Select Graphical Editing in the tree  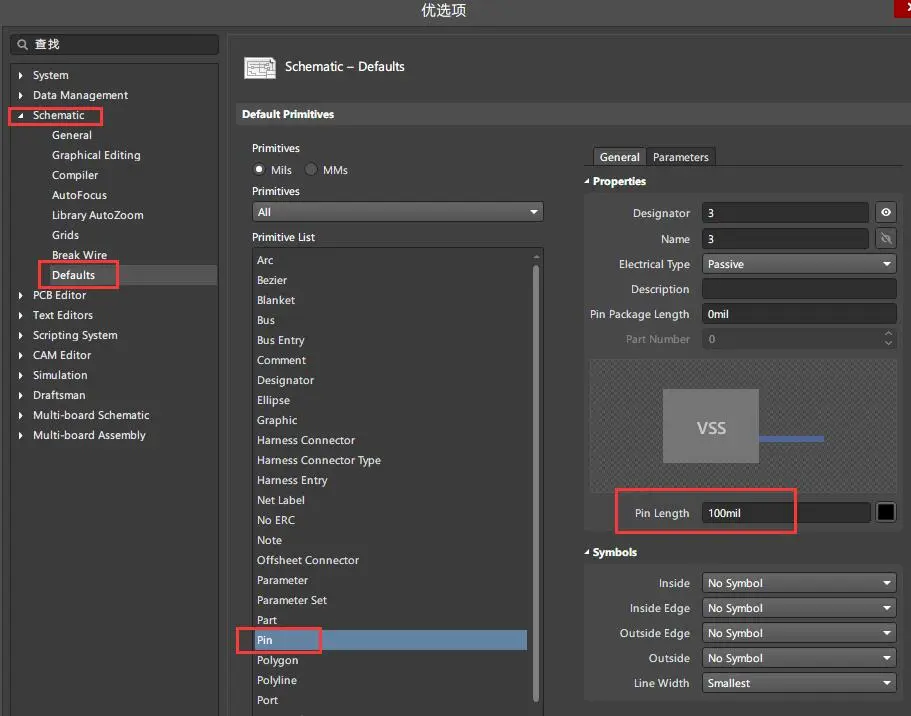[96, 155]
